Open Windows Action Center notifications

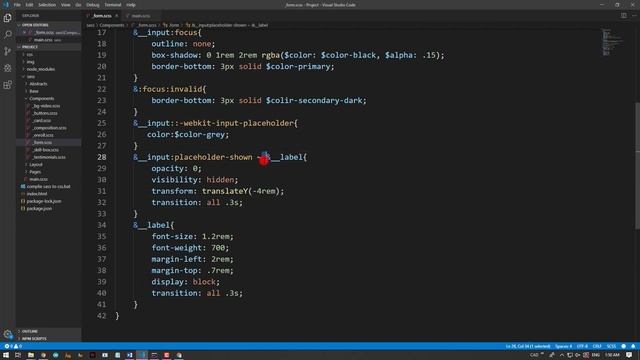pos(629,355)
